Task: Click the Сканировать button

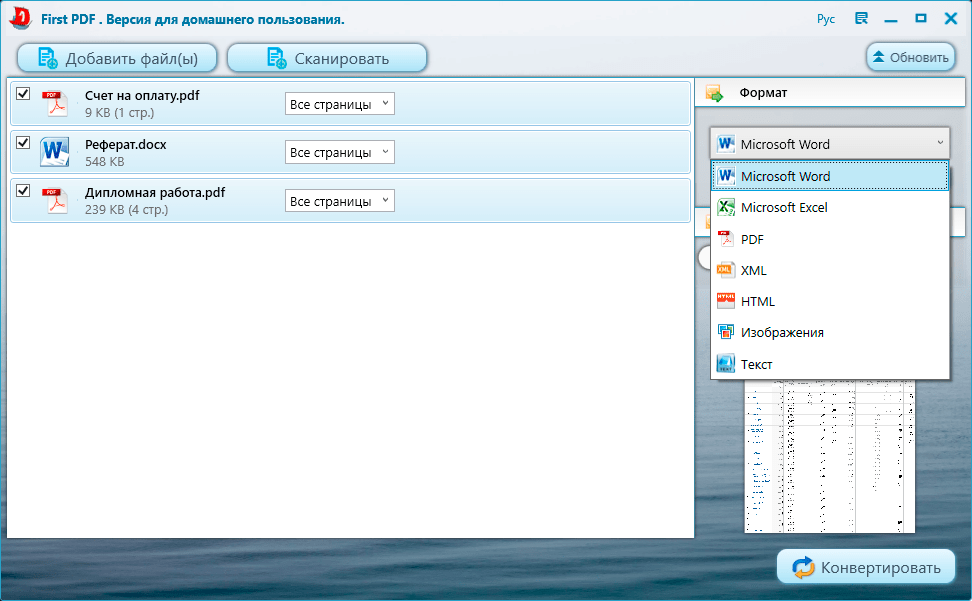Action: pyautogui.click(x=327, y=58)
